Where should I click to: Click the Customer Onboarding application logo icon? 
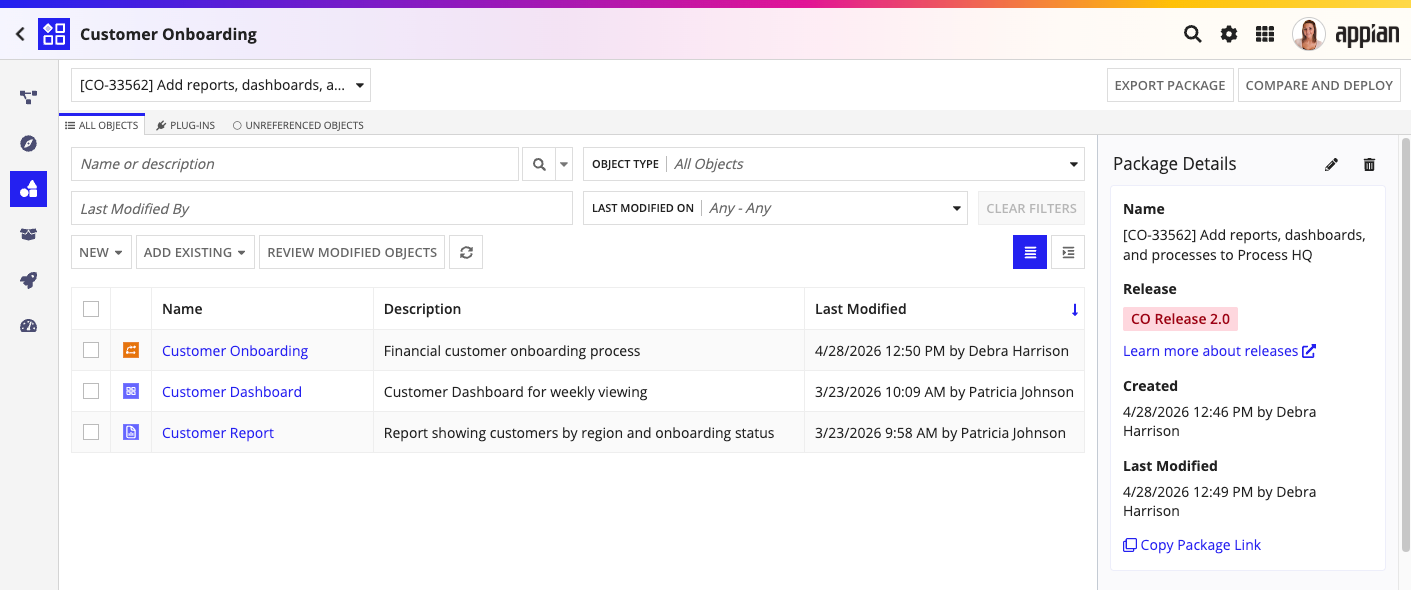point(54,34)
